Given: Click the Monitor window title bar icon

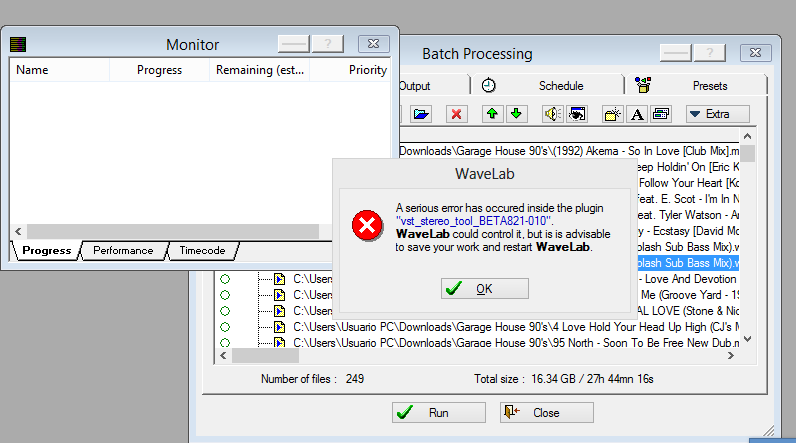Looking at the screenshot, I should coord(18,45).
